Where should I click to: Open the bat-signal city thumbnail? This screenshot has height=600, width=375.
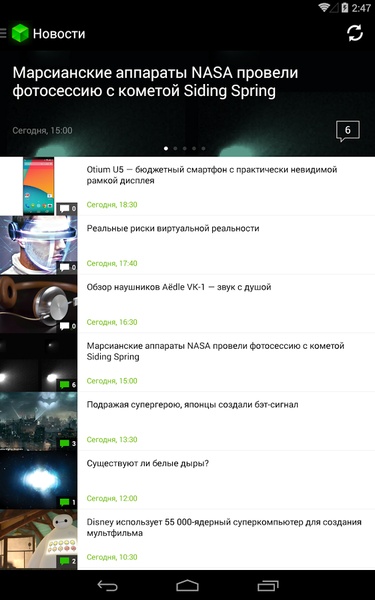click(39, 421)
